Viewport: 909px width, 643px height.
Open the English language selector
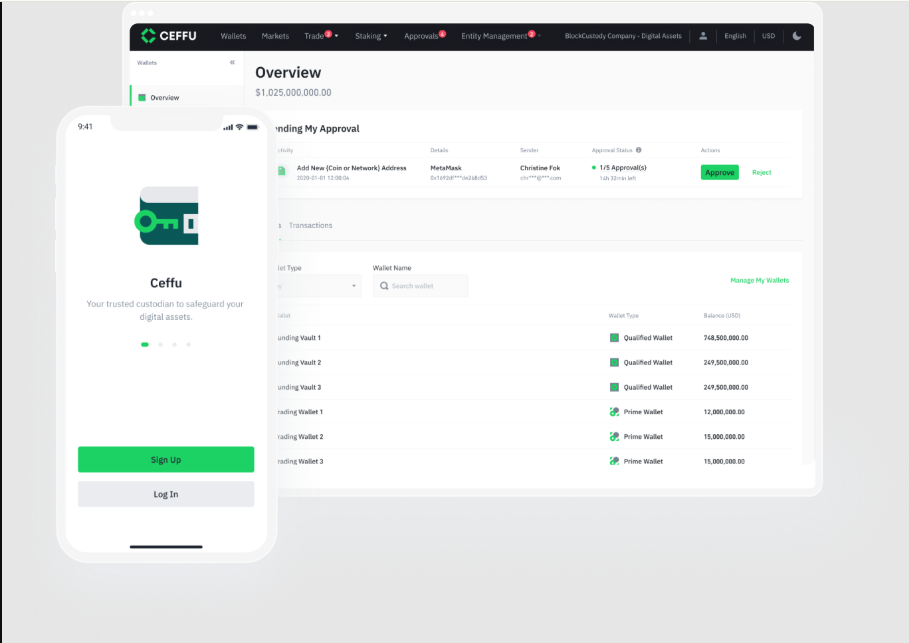735,36
